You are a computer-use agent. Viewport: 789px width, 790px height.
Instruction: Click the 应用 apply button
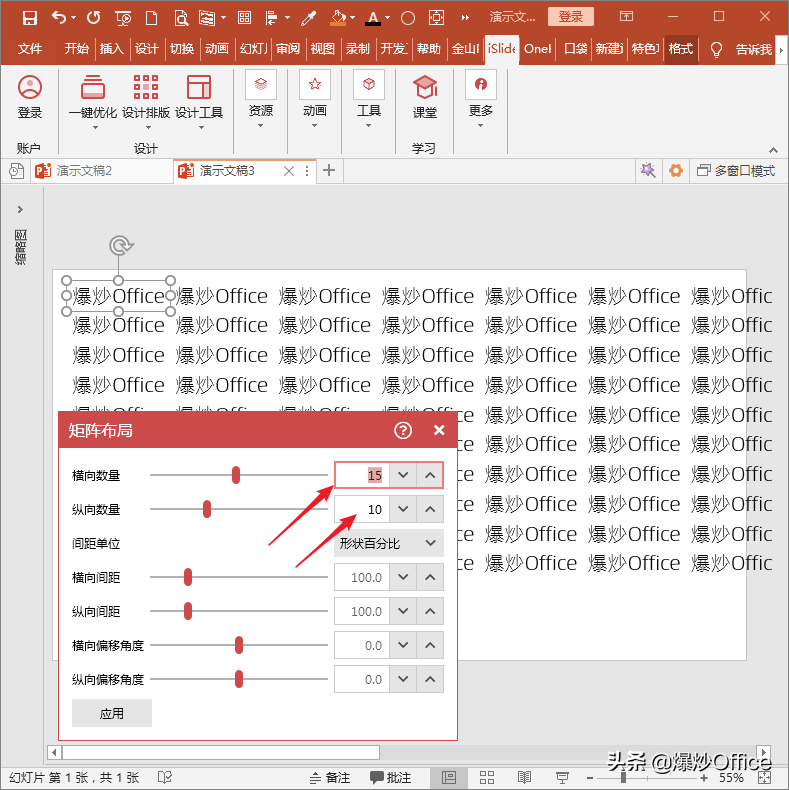pos(112,713)
